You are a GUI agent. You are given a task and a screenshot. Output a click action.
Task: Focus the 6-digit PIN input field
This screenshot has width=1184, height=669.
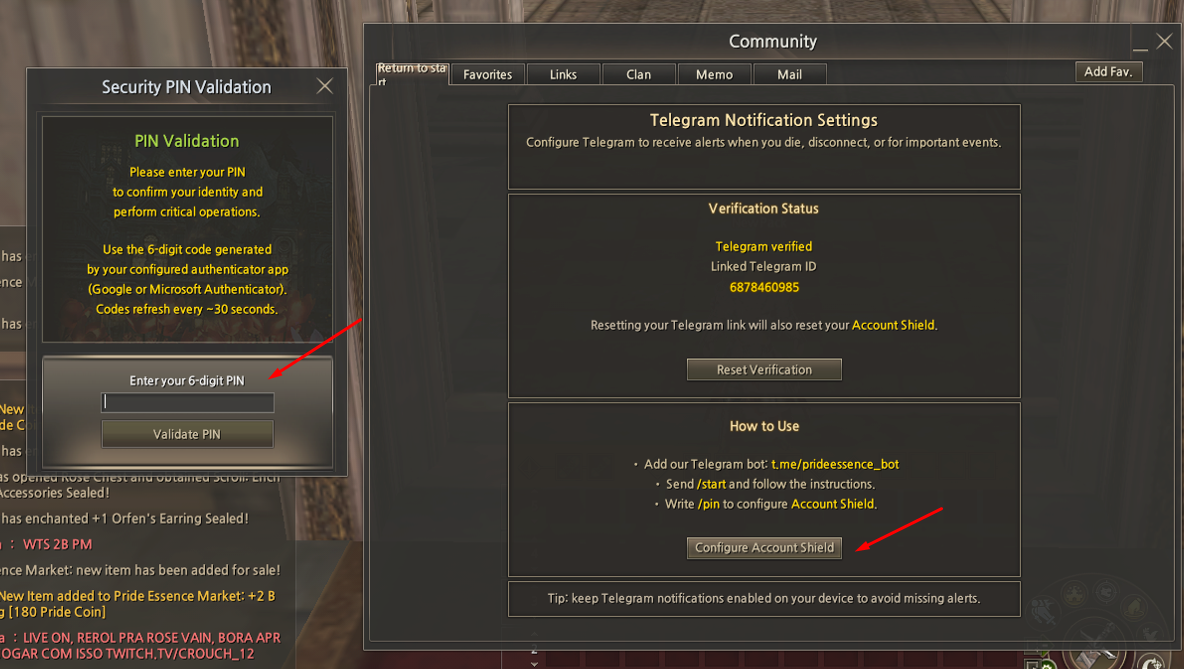187,402
